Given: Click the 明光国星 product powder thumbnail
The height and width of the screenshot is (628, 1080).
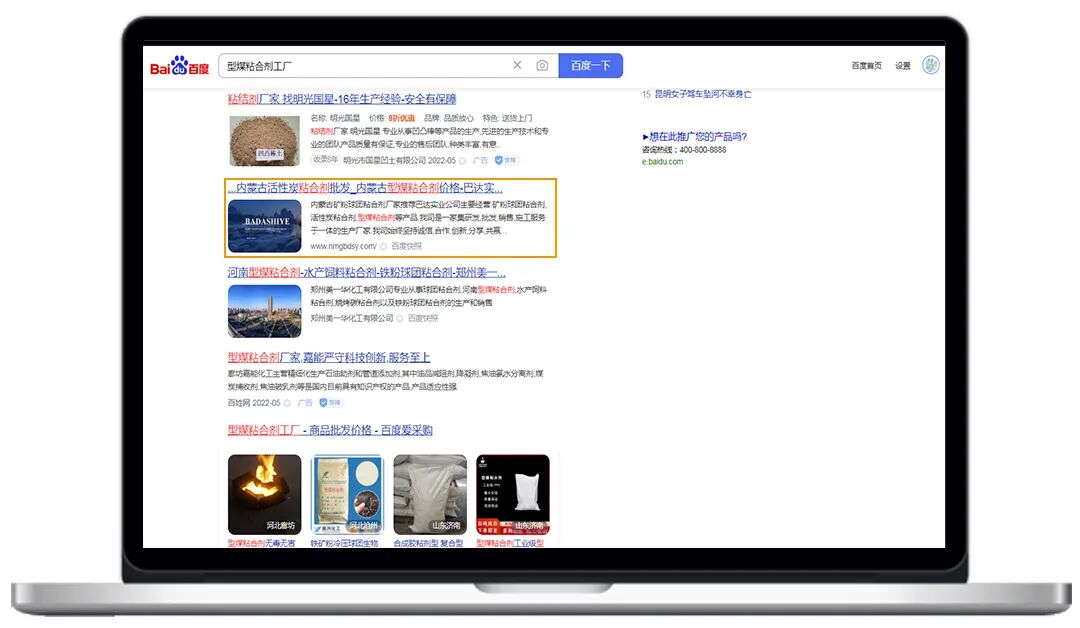Looking at the screenshot, I should [x=264, y=140].
